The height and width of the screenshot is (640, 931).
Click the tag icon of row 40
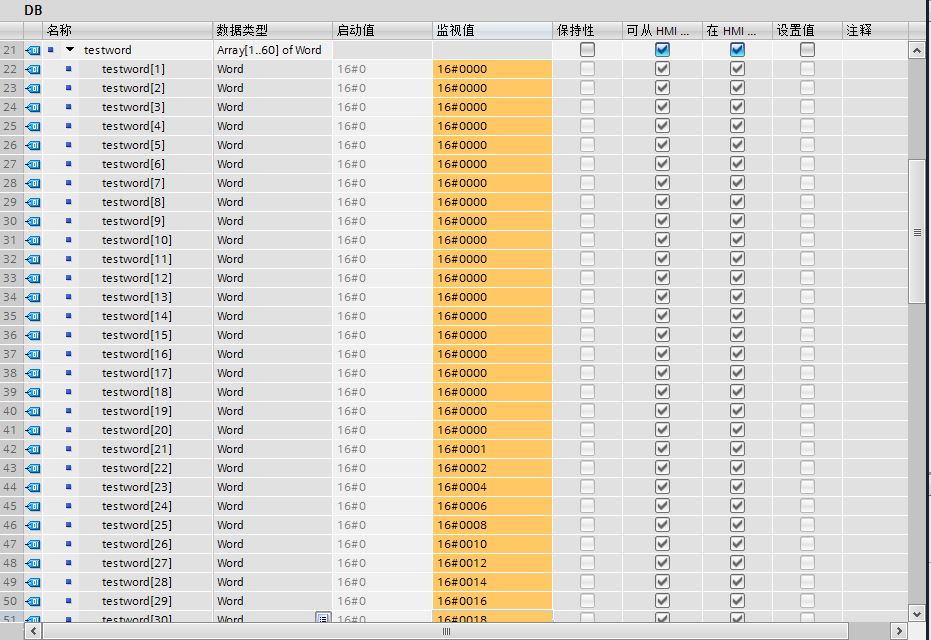tap(33, 411)
